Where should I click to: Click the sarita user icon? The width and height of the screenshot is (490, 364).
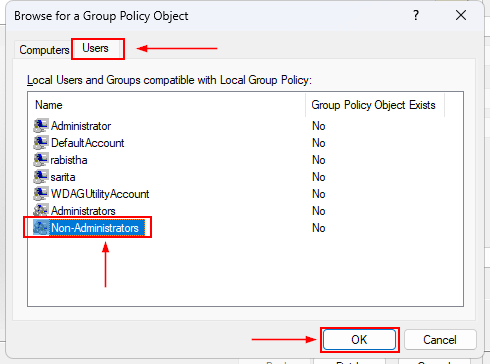[41, 177]
